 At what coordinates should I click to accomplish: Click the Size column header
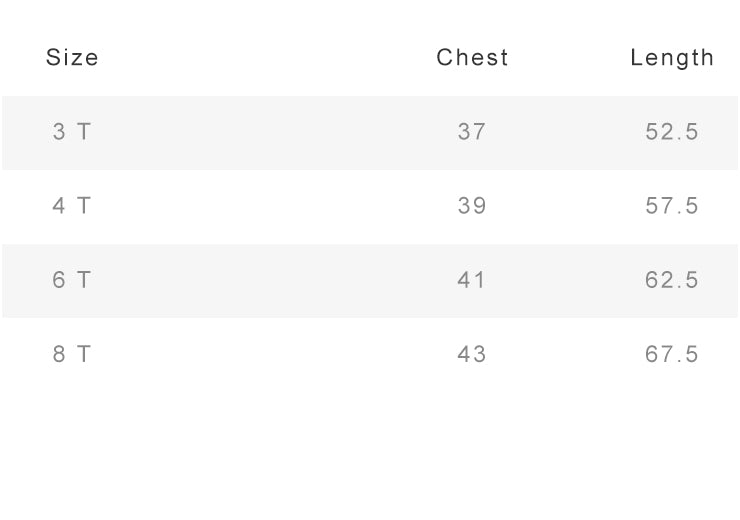[x=72, y=58]
